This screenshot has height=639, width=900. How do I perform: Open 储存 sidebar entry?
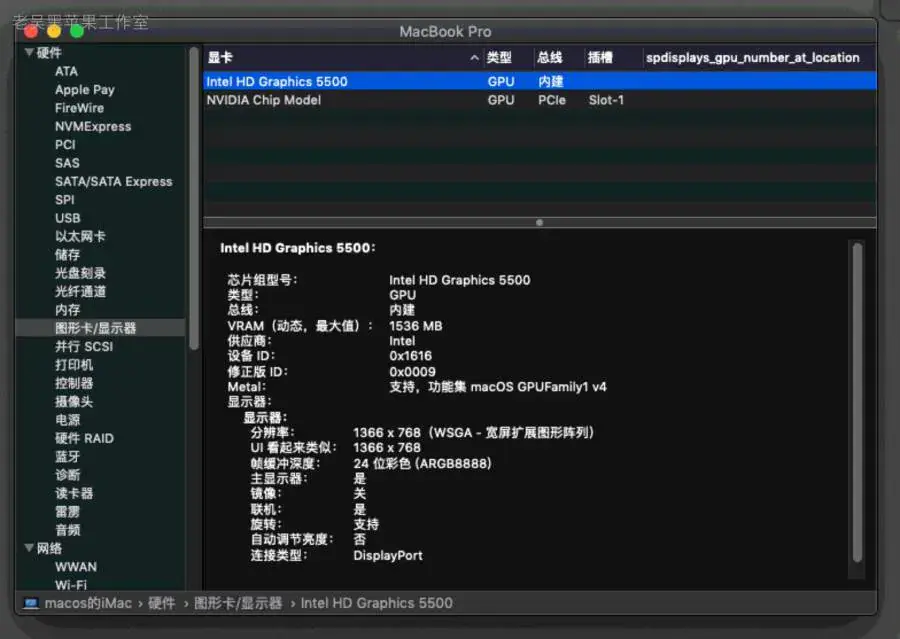[x=67, y=254]
